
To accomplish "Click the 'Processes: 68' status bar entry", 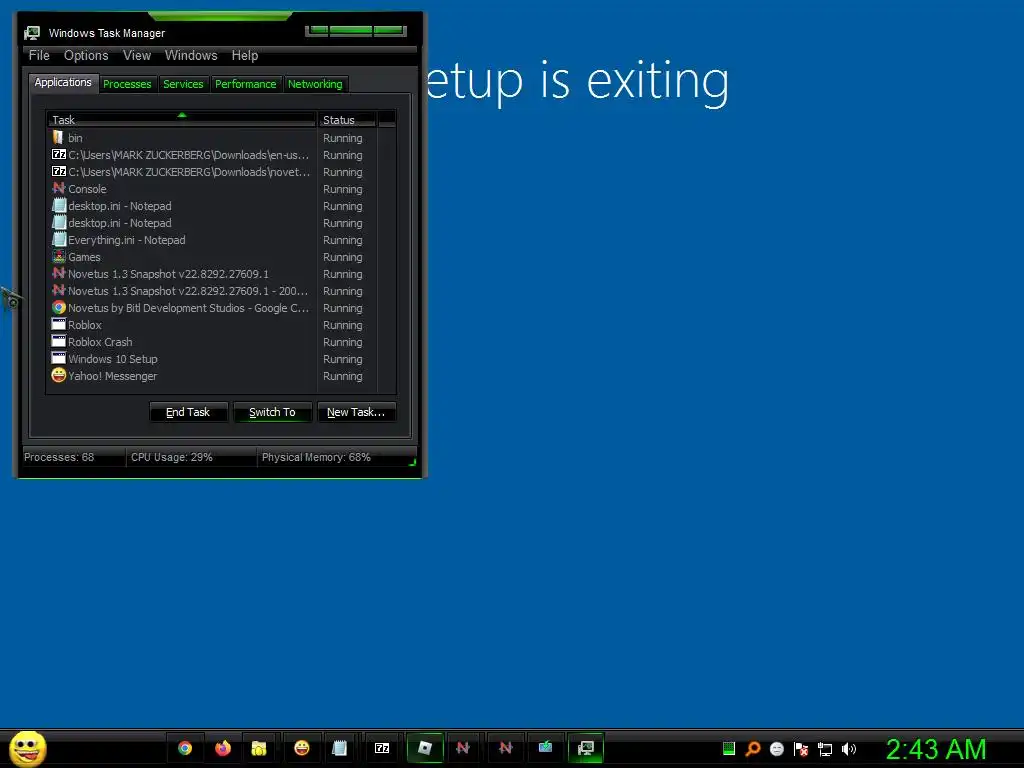I will [59, 457].
